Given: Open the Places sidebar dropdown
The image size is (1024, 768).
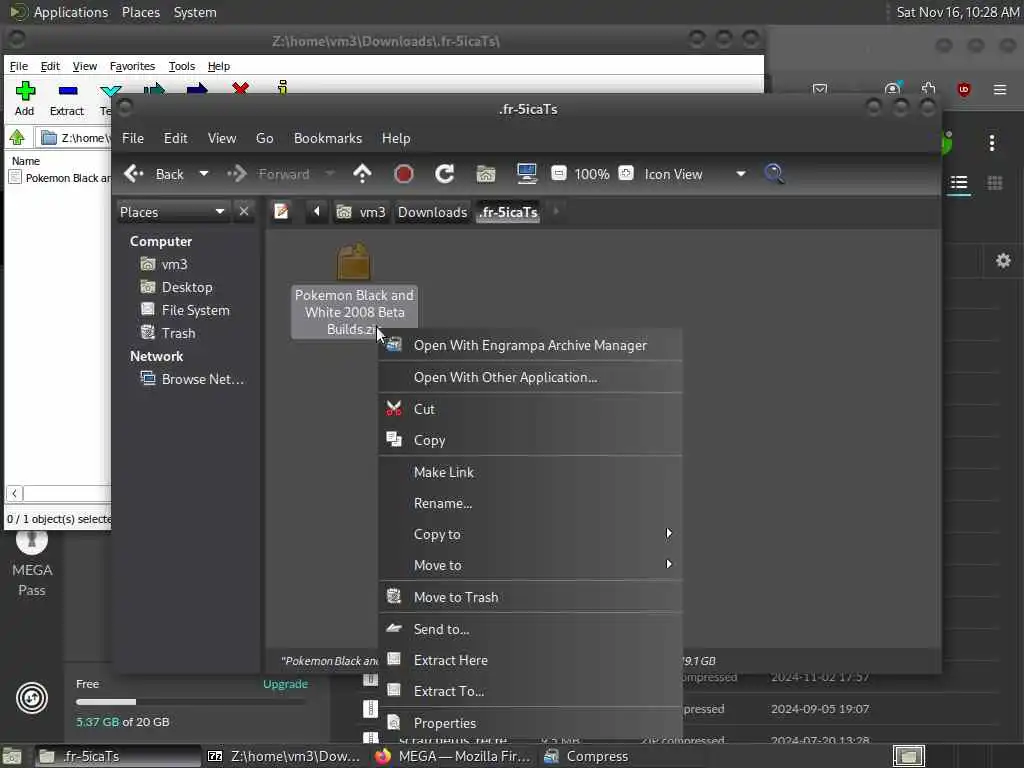Looking at the screenshot, I should click(x=172, y=212).
